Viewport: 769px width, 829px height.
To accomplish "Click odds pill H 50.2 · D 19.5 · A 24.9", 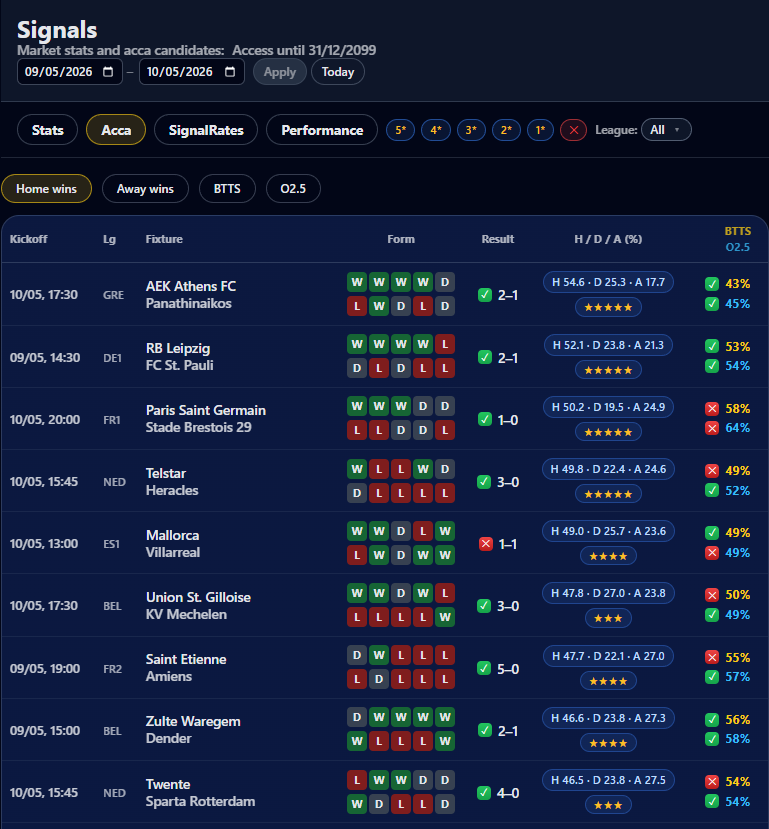I will coord(608,407).
